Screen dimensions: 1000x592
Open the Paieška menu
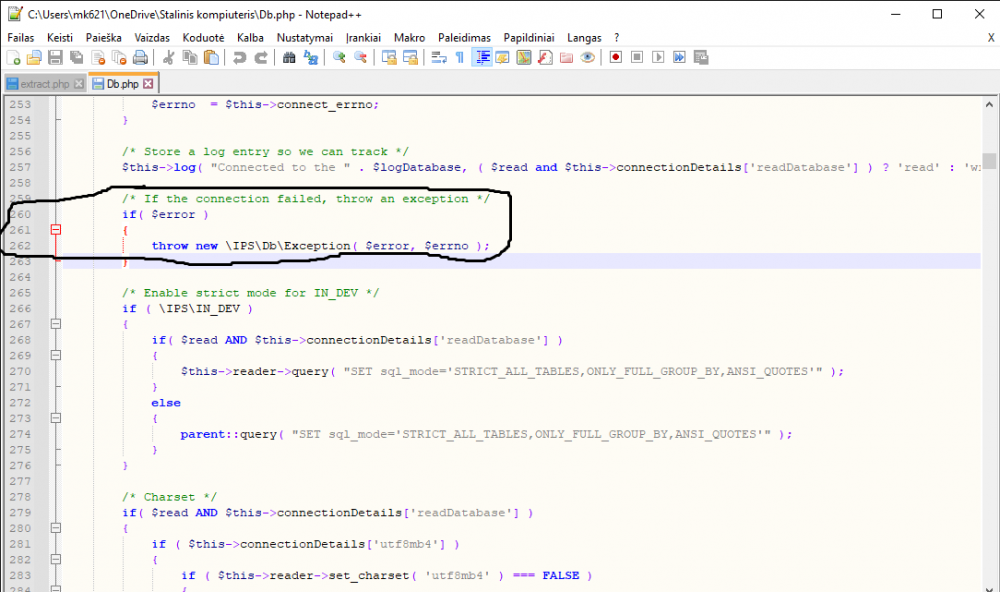click(103, 38)
